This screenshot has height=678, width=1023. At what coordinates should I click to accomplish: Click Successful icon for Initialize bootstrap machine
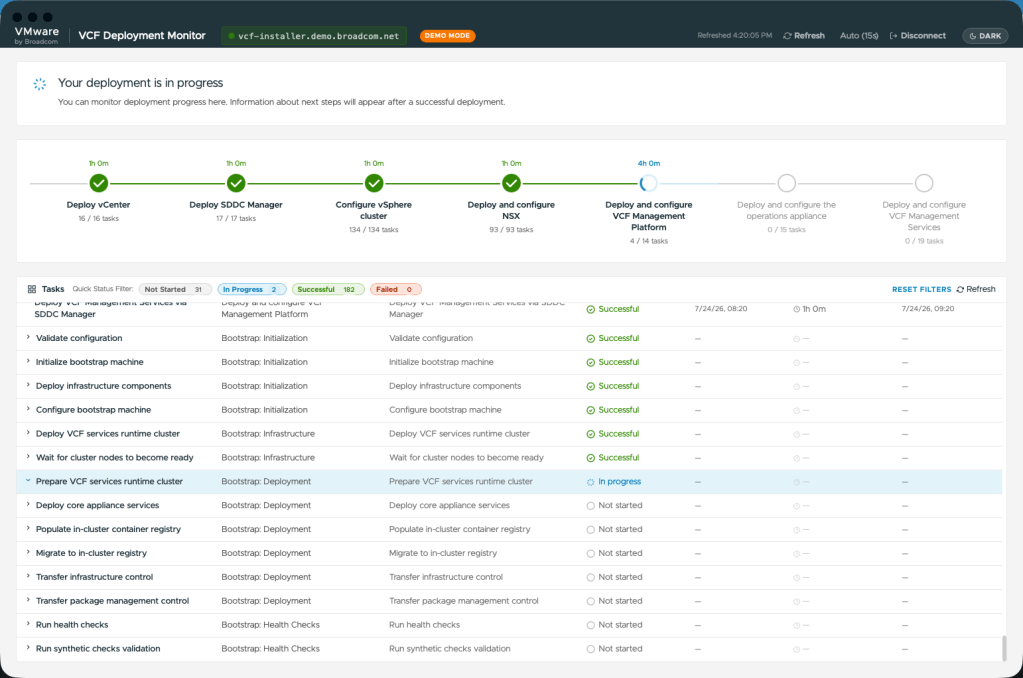(x=590, y=362)
